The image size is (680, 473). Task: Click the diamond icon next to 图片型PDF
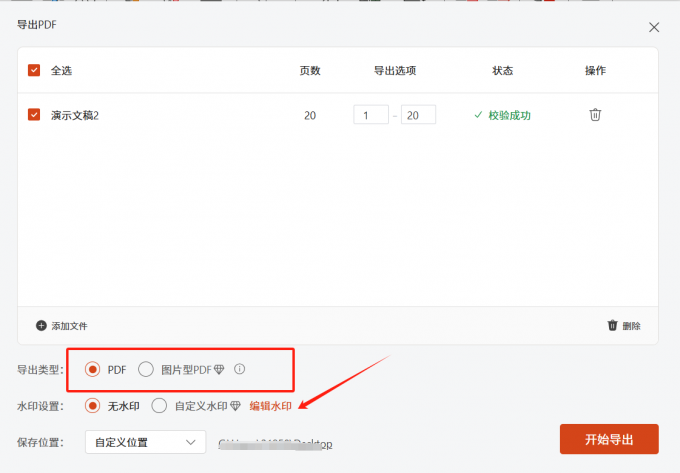pos(219,369)
